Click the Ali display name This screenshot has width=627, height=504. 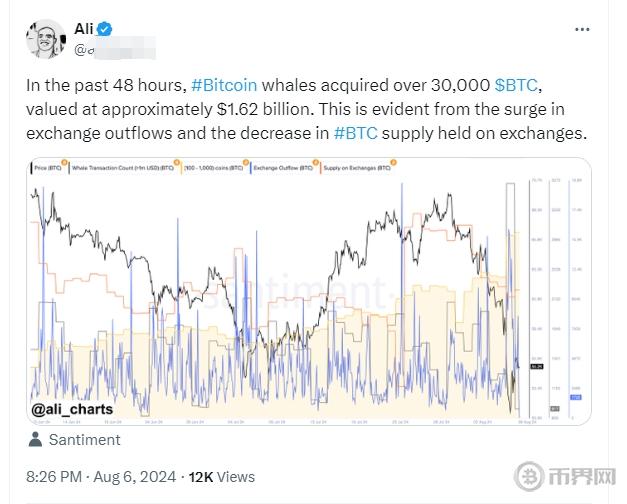point(83,29)
